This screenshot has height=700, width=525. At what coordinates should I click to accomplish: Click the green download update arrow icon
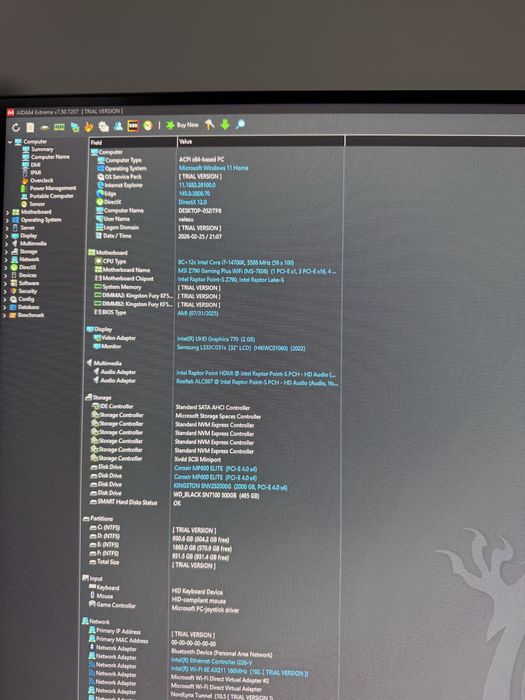(x=225, y=124)
